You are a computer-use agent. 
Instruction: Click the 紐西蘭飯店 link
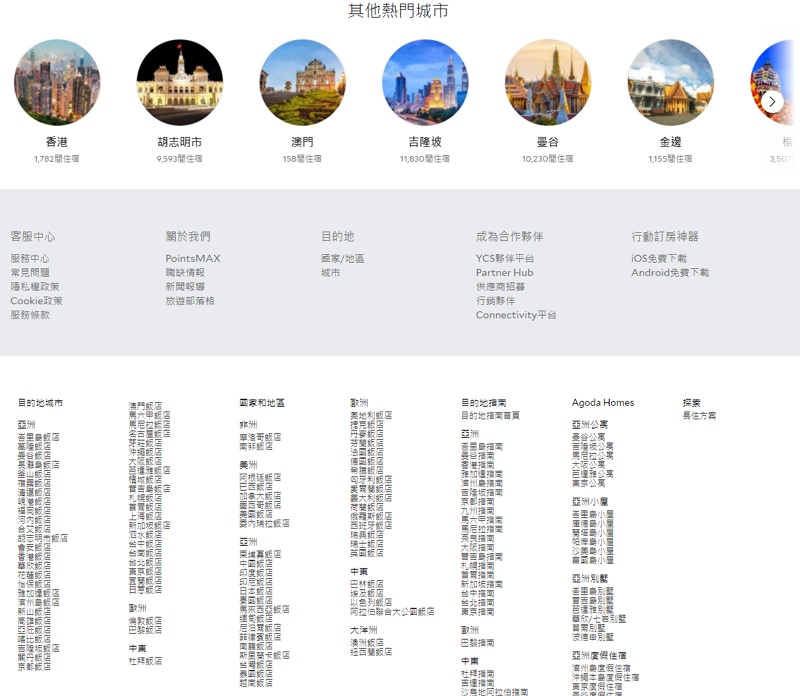tap(371, 652)
